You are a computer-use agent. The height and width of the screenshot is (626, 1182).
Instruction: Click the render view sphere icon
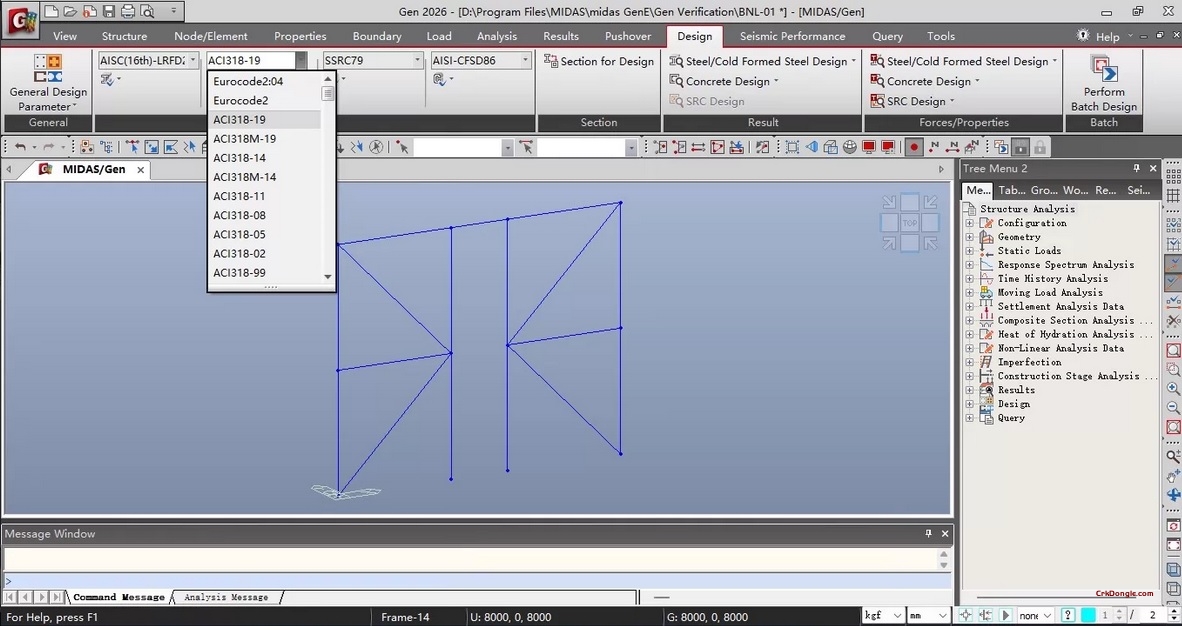850,147
